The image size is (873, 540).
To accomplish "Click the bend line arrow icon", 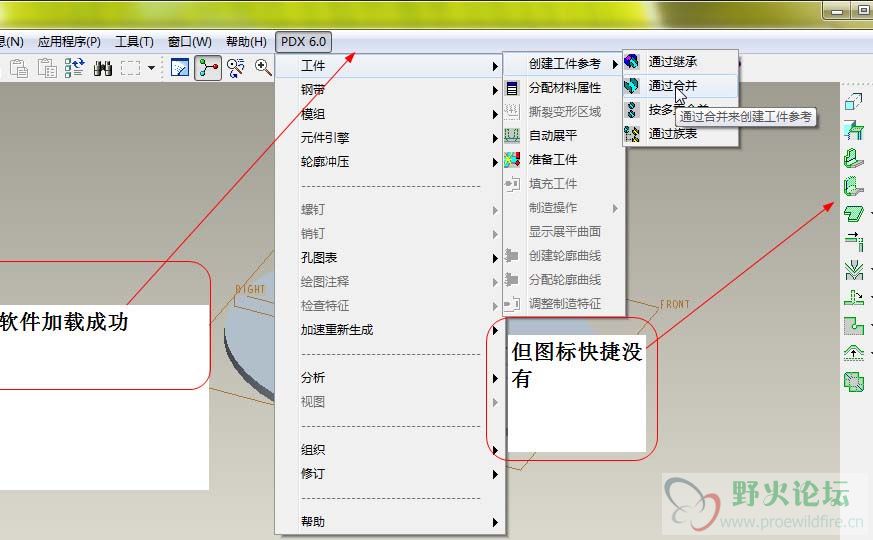I will click(854, 241).
